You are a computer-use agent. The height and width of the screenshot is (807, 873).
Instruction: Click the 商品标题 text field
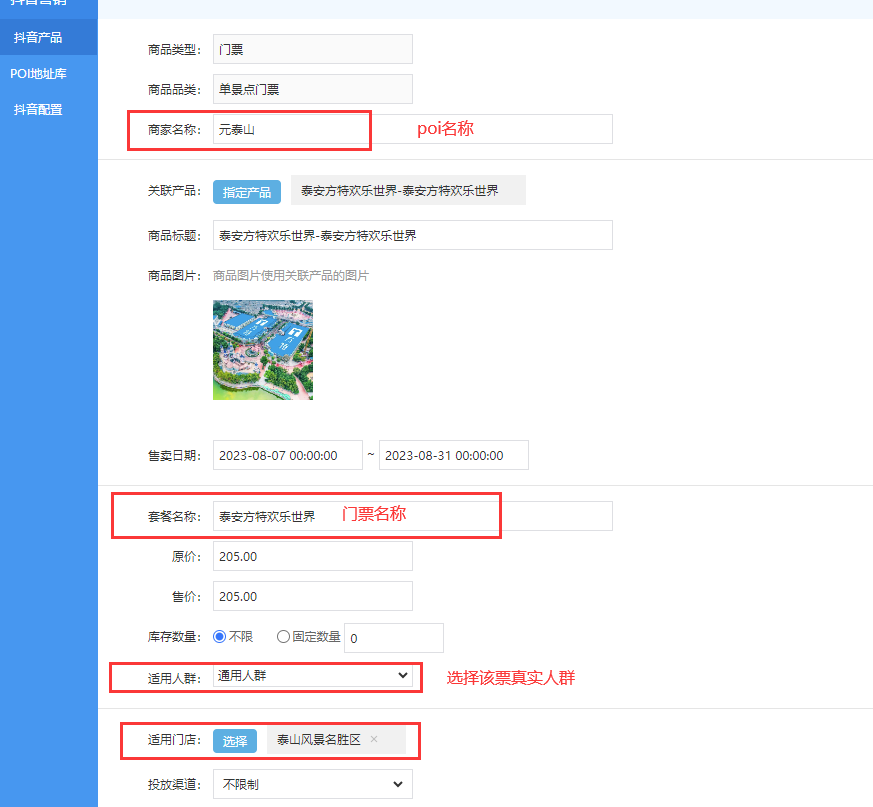coord(412,236)
